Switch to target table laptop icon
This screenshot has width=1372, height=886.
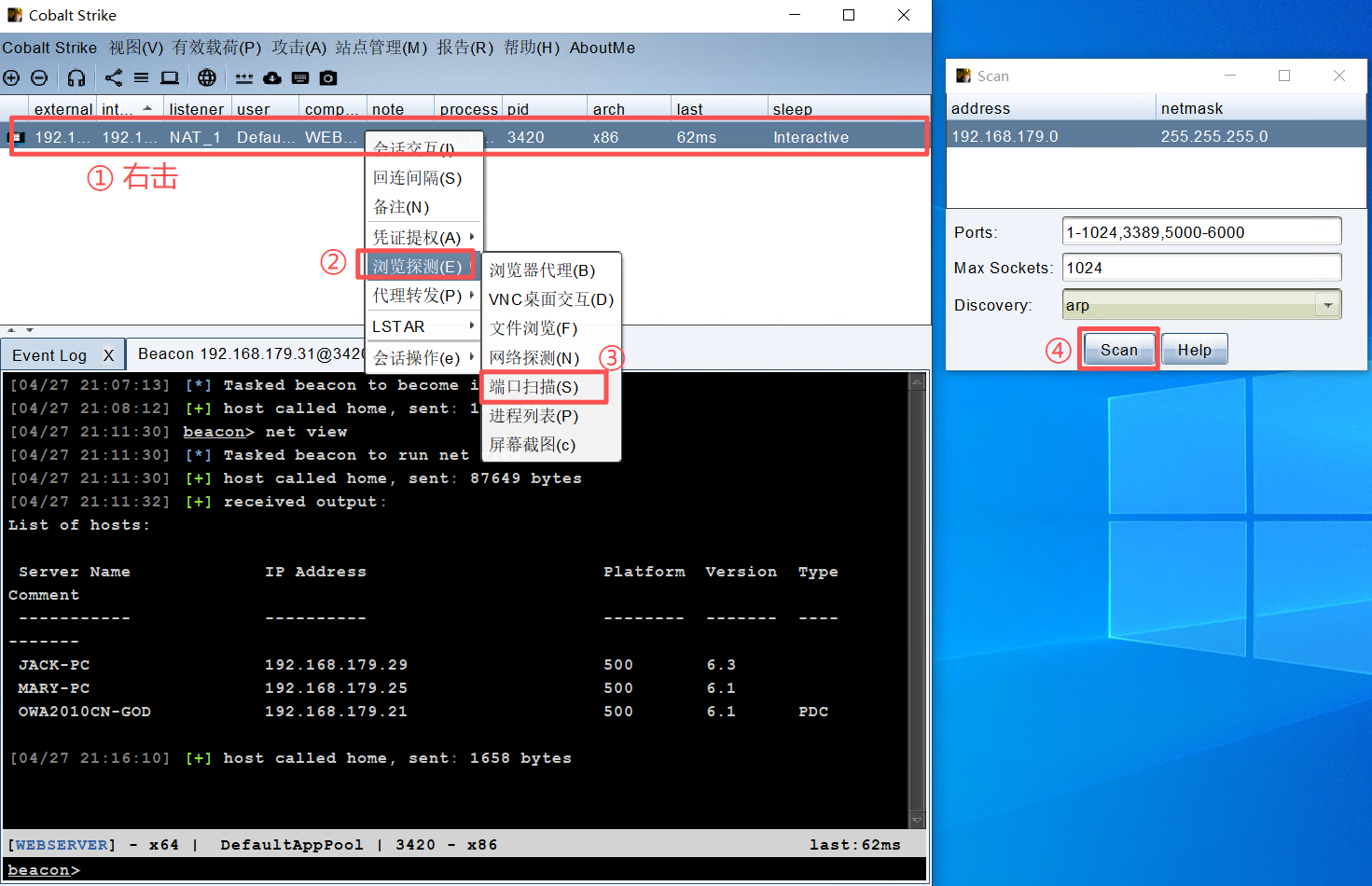(x=170, y=78)
